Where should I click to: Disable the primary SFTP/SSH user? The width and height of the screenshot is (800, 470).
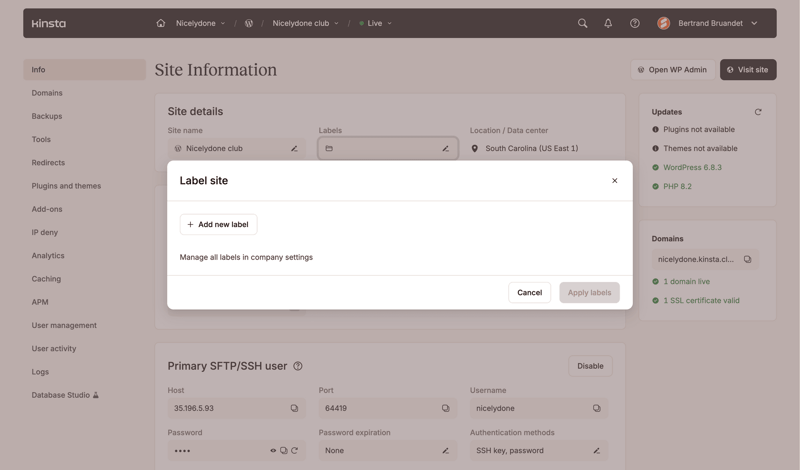pos(590,366)
